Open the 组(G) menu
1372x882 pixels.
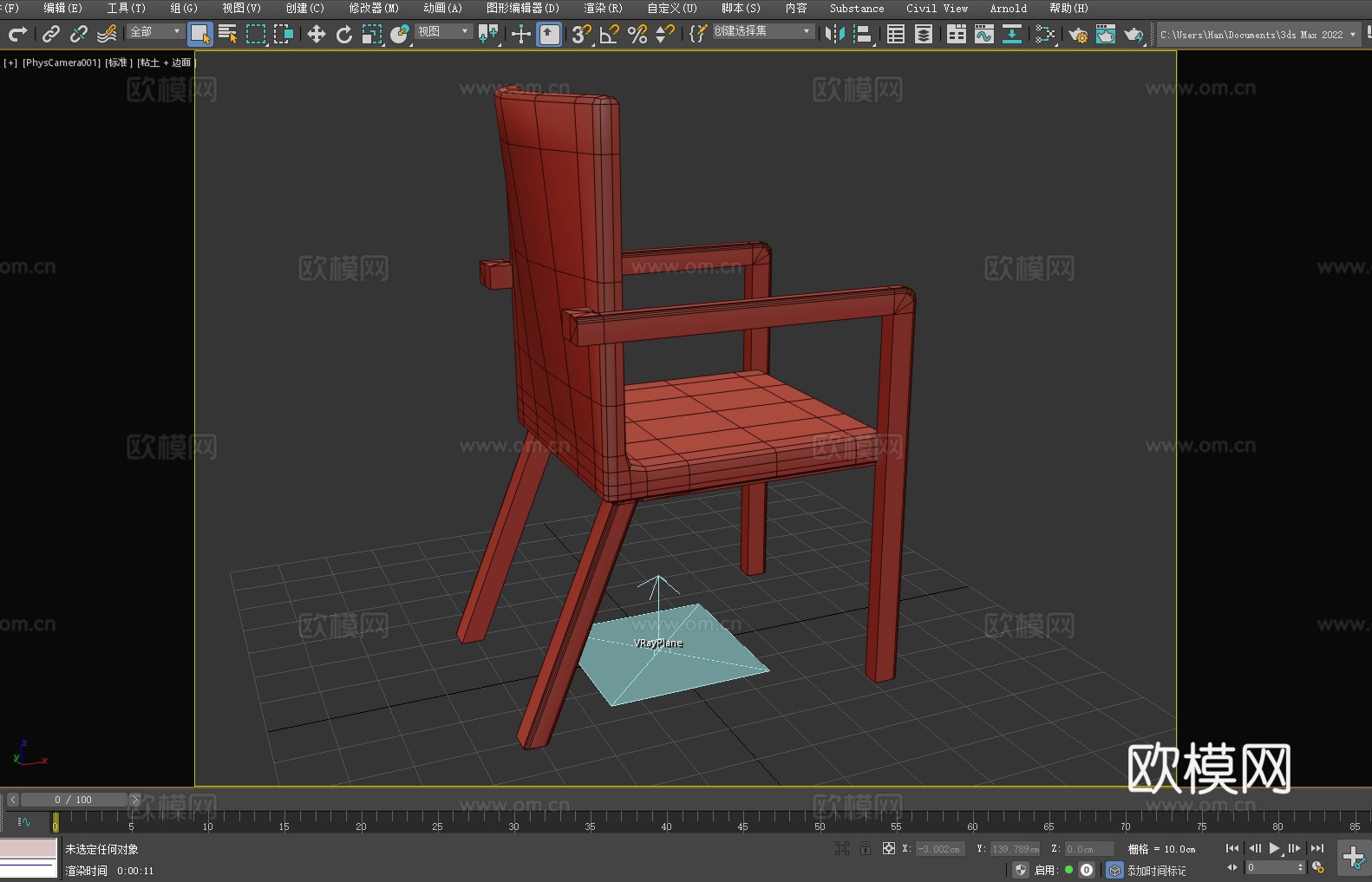[184, 8]
